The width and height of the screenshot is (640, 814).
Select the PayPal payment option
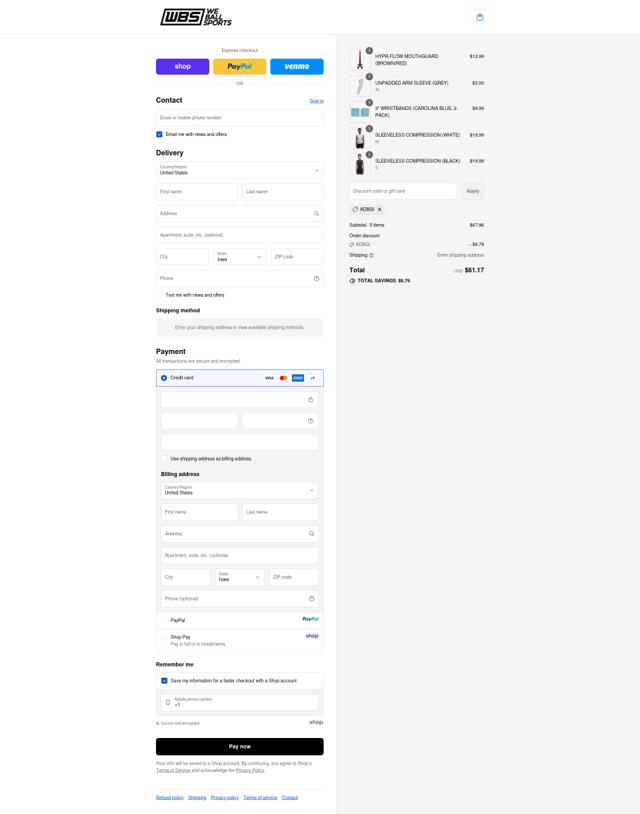165,620
